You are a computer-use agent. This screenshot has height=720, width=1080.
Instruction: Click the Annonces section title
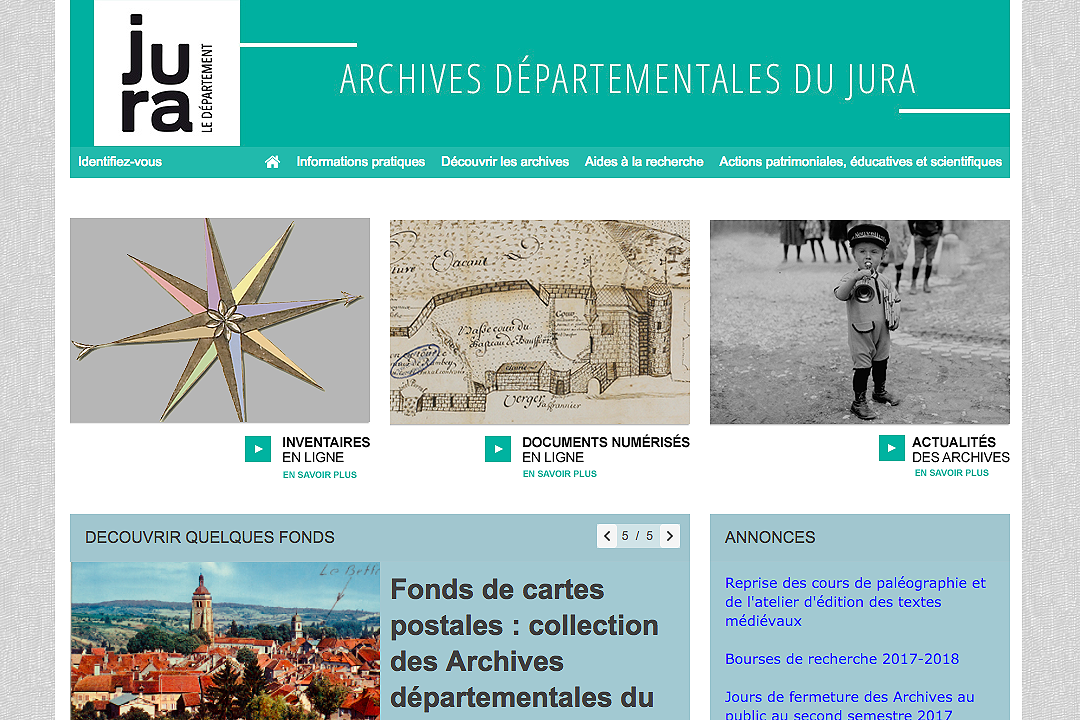pos(769,537)
